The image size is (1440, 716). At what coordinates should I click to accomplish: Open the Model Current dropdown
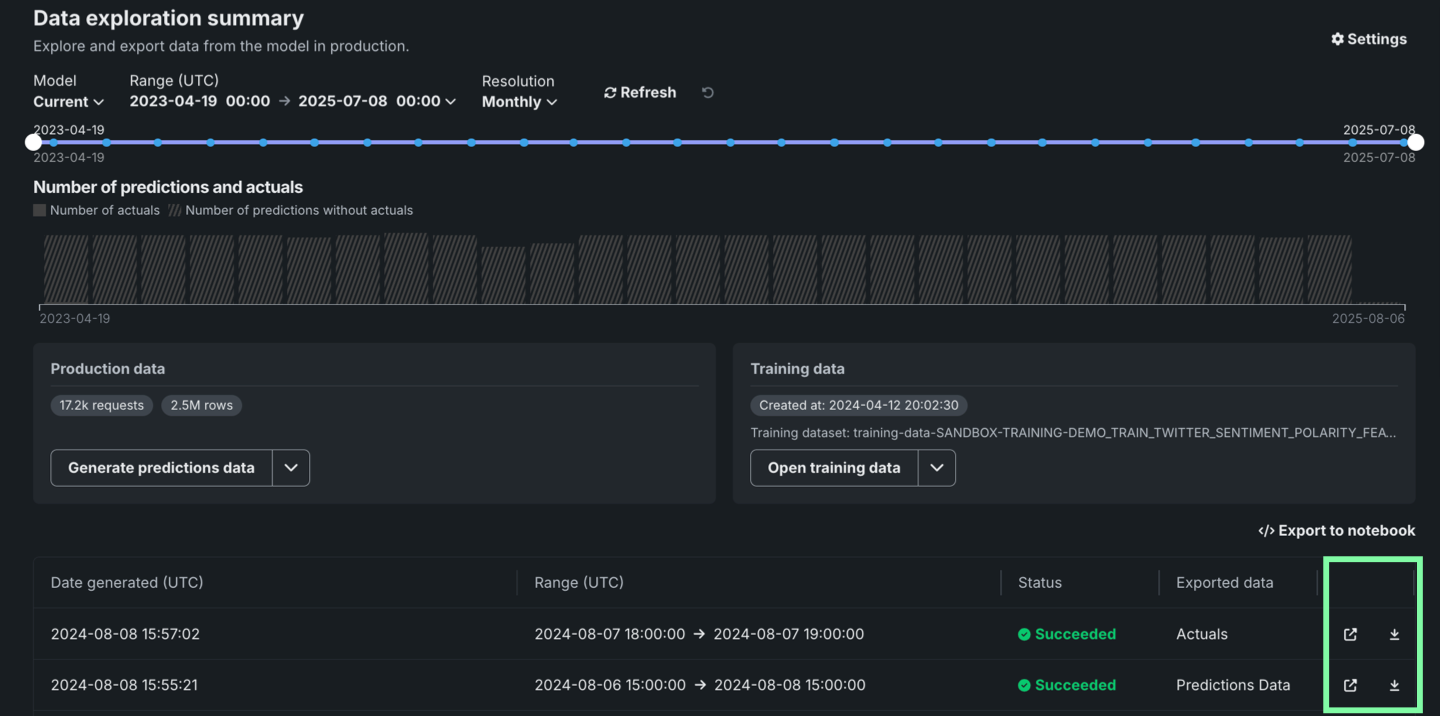(68, 102)
